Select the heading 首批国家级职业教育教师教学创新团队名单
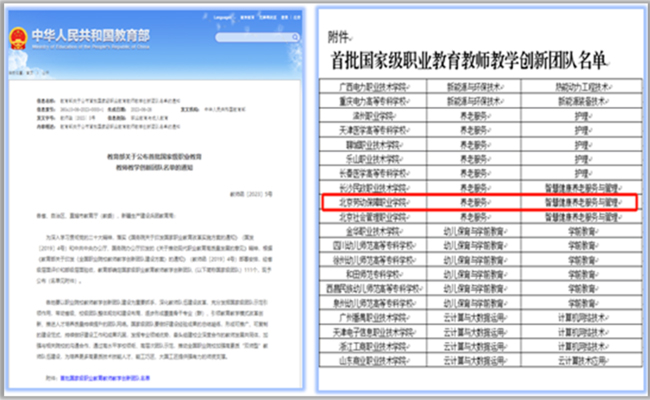This screenshot has height=400, width=650. tap(468, 61)
